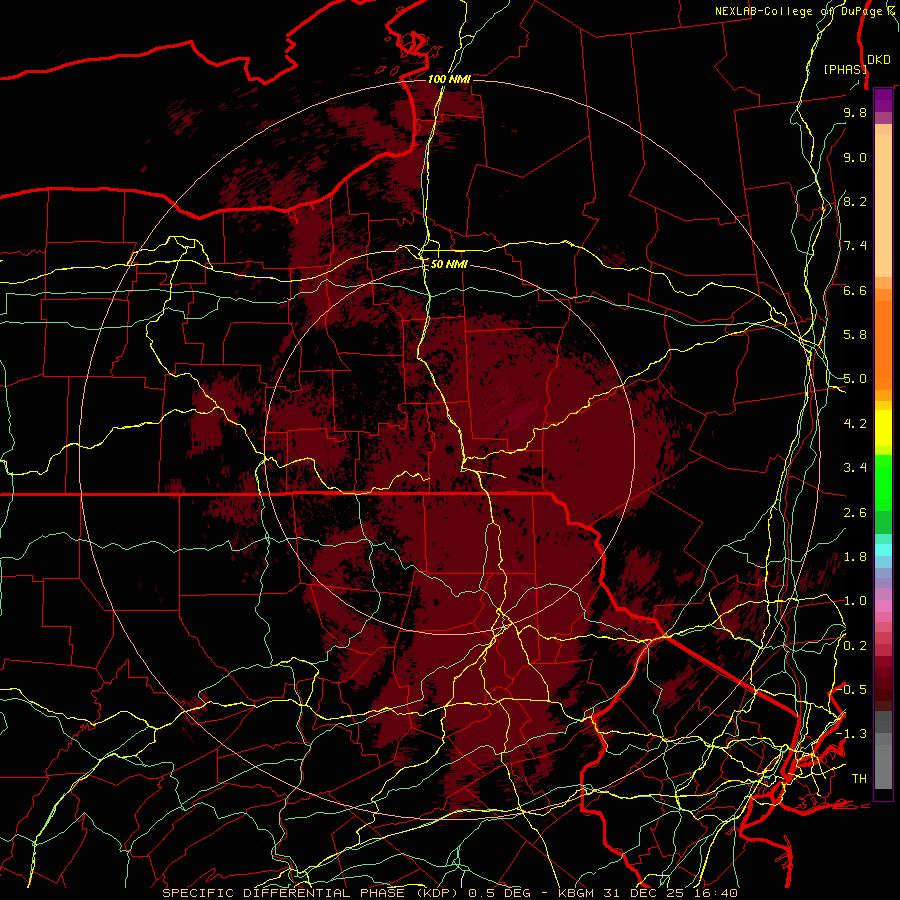Click the 1.0 legend value
Screen dimensions: 900x900
point(855,601)
